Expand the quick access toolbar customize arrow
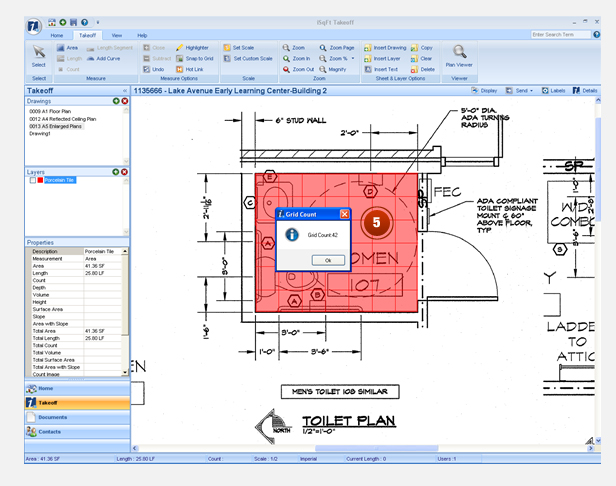This screenshot has width=616, height=486. tap(98, 22)
